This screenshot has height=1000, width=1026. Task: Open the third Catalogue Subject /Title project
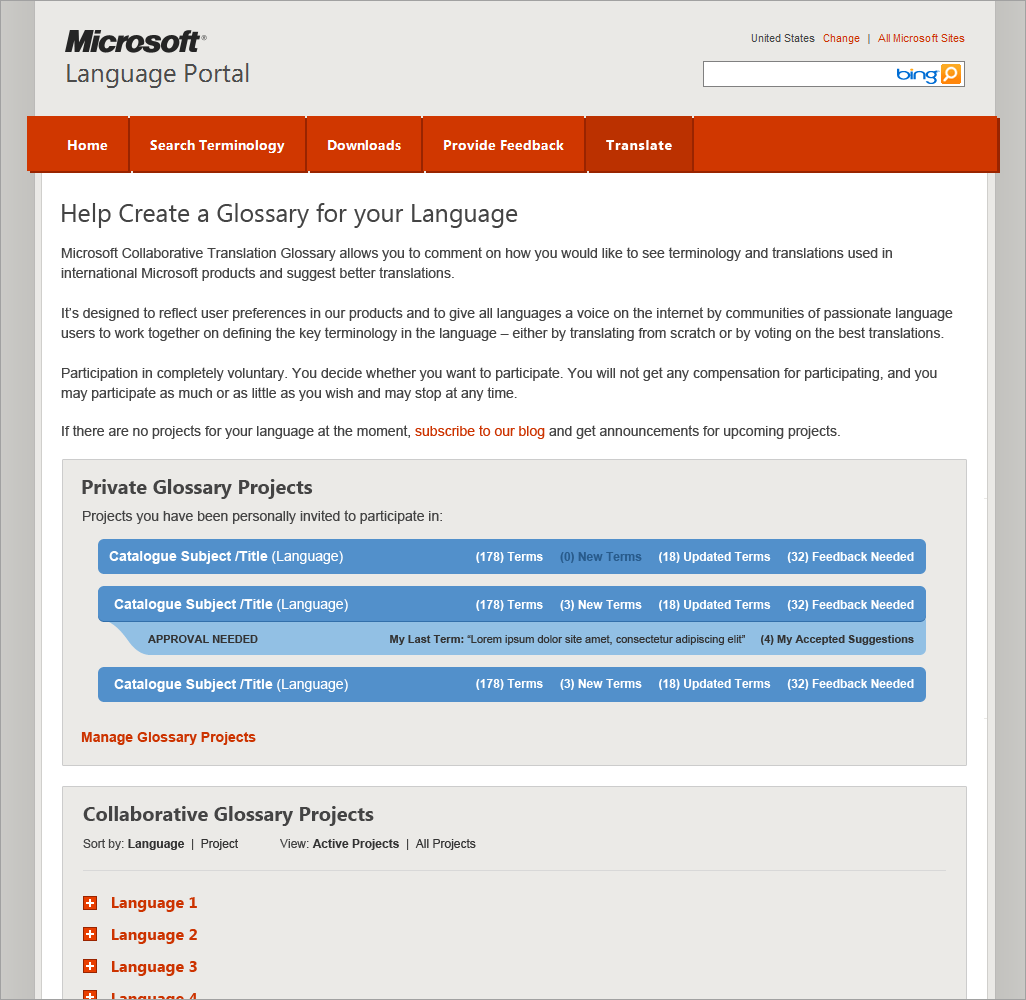(231, 684)
